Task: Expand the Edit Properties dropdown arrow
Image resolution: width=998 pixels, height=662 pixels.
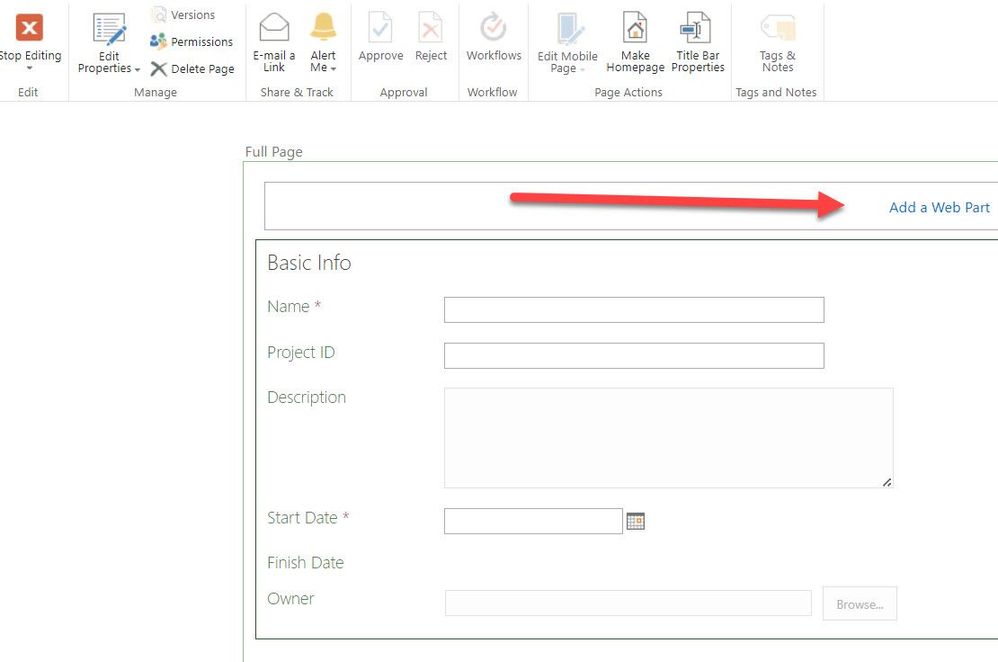Action: (137, 69)
